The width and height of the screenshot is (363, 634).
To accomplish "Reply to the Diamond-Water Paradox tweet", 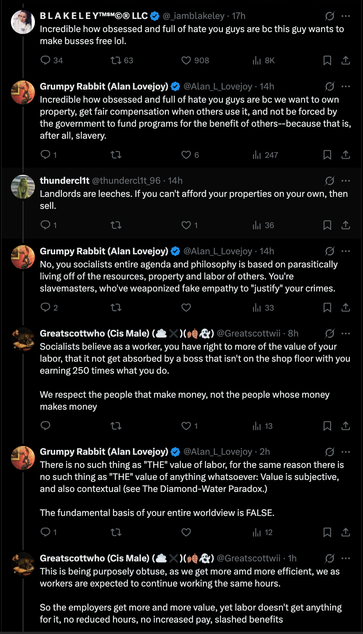I will point(45,533).
